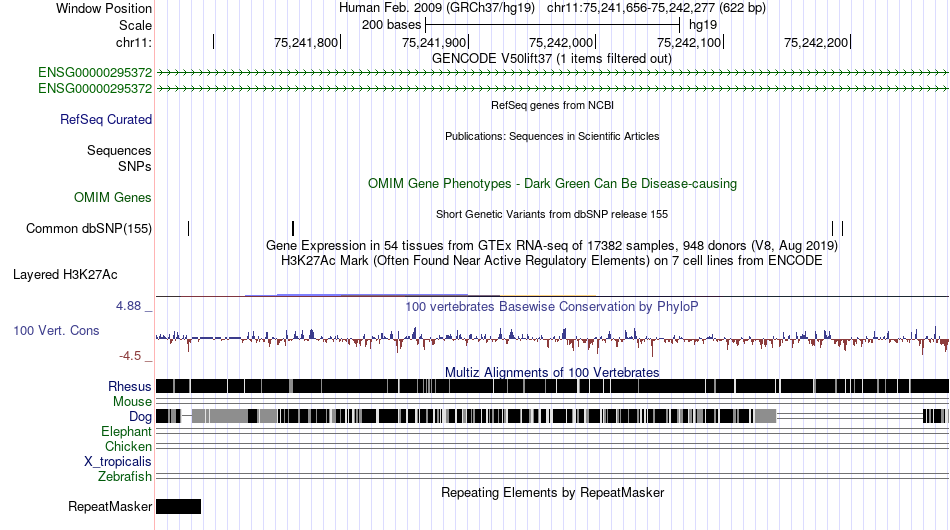Click the Sequences track label
This screenshot has width=950, height=530.
click(119, 150)
